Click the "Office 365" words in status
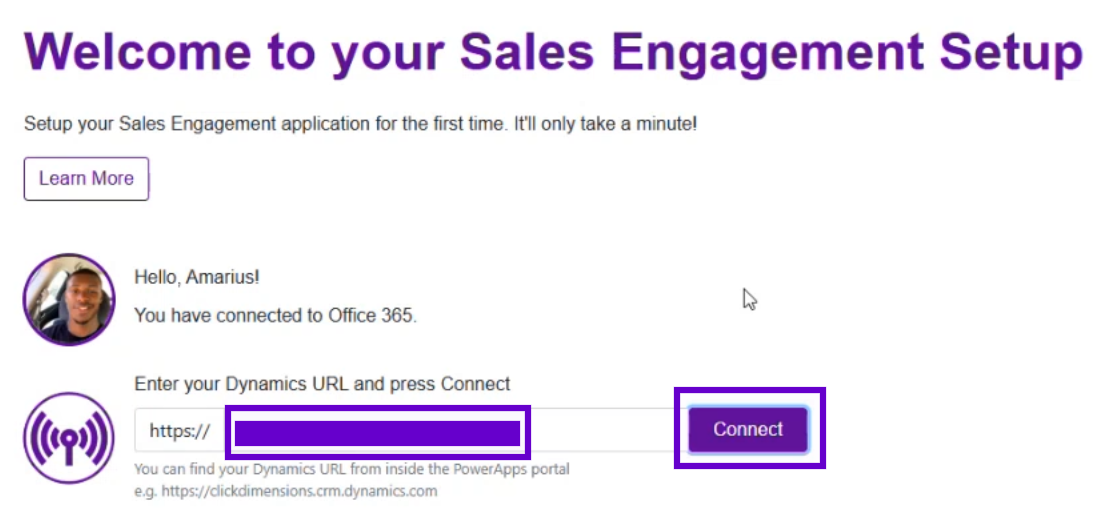This screenshot has height=523, width=1098. 372,316
